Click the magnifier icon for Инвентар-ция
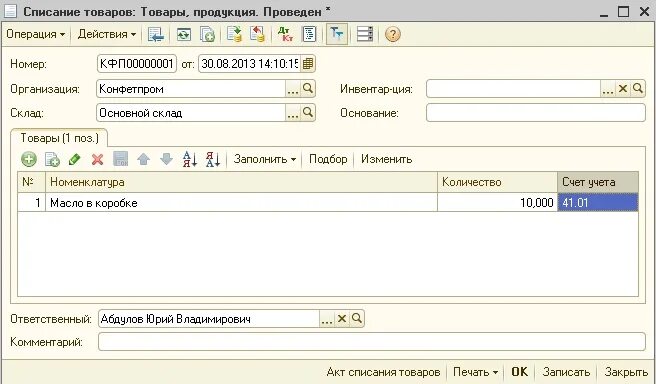Viewport: 656px width, 384px height. 638,89
